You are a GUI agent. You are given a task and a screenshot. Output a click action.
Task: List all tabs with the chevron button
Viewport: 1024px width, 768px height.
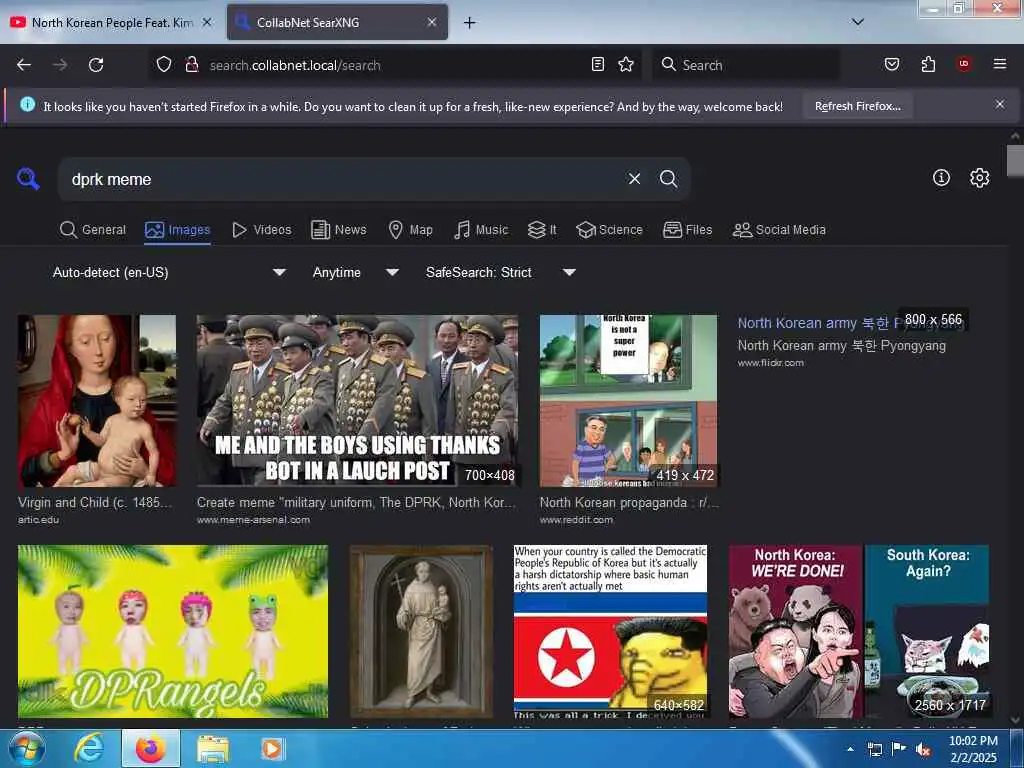point(858,22)
